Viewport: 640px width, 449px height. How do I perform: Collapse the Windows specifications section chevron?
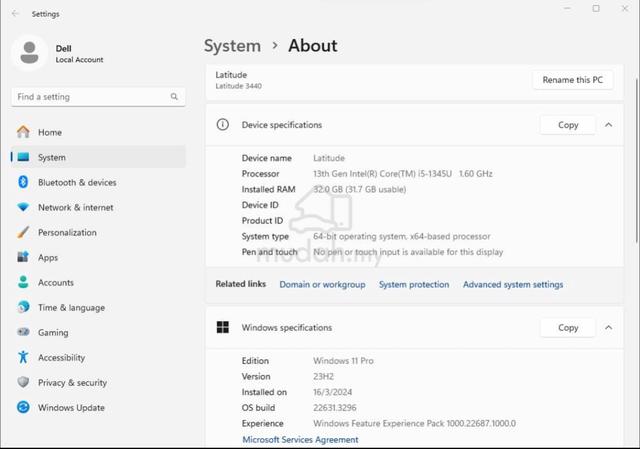coord(609,327)
